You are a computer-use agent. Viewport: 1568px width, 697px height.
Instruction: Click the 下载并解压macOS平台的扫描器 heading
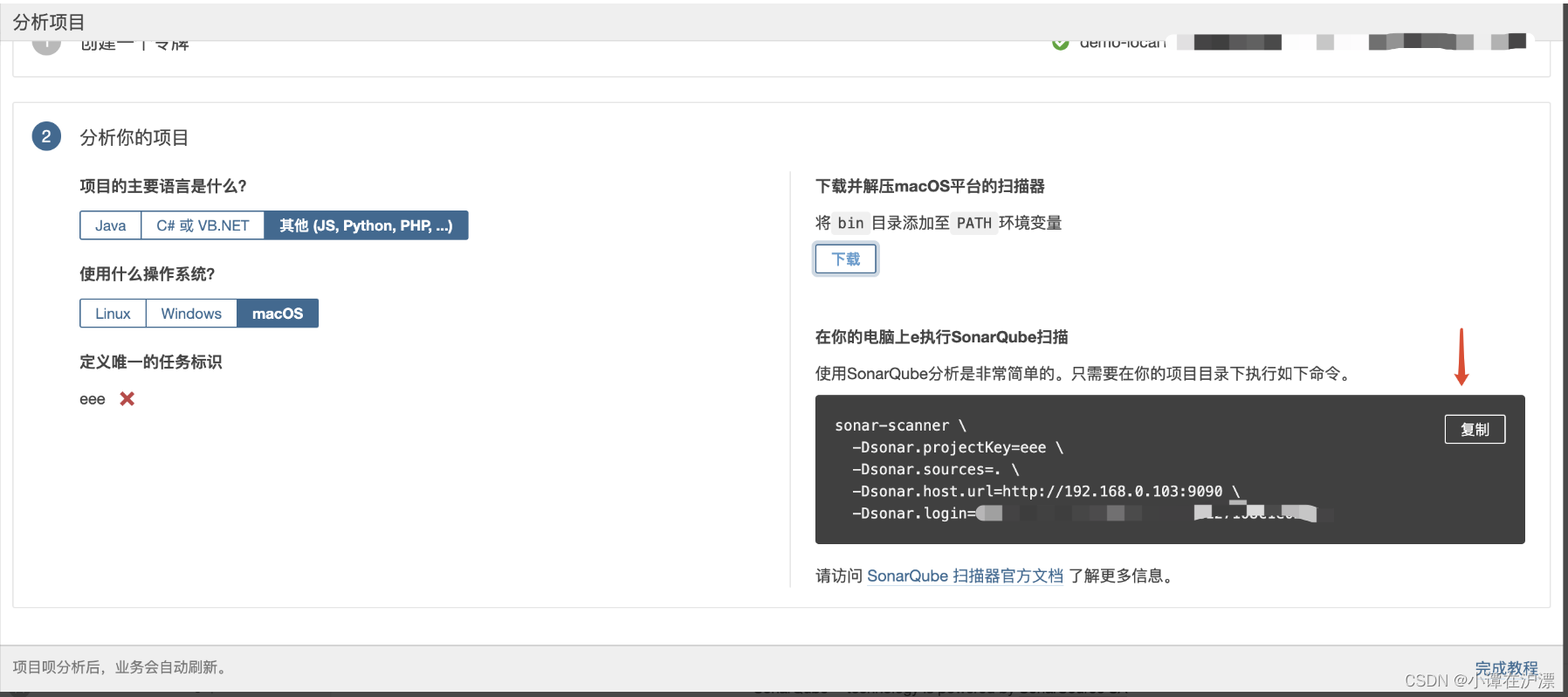(x=930, y=186)
